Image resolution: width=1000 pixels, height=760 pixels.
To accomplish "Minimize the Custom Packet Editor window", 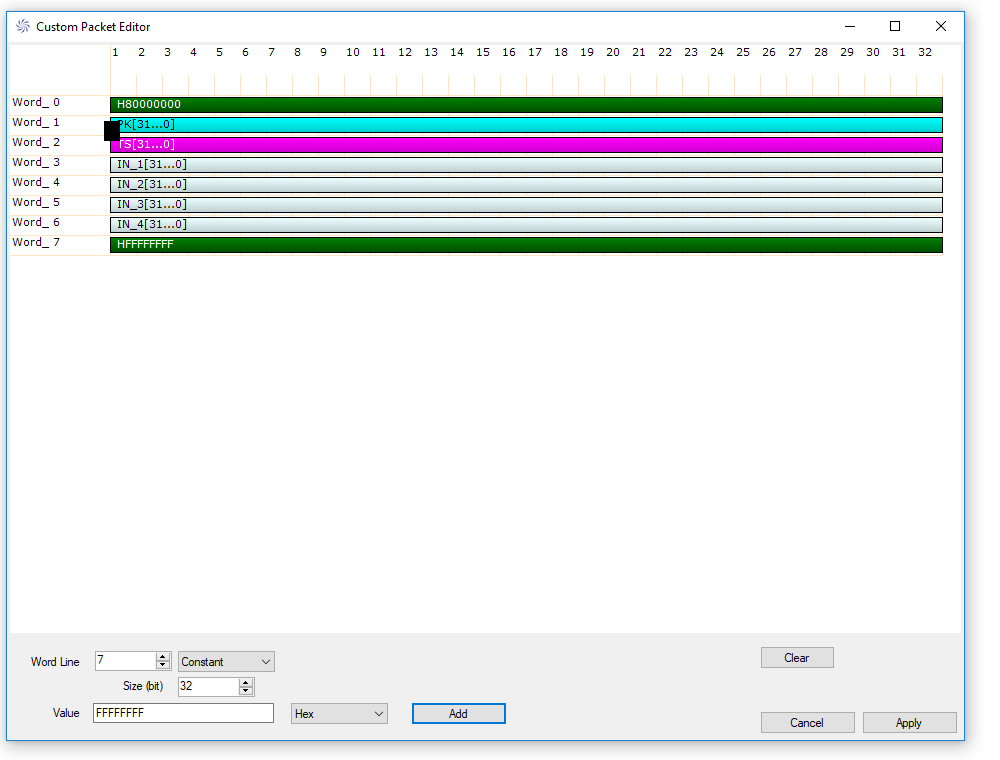I will [849, 26].
